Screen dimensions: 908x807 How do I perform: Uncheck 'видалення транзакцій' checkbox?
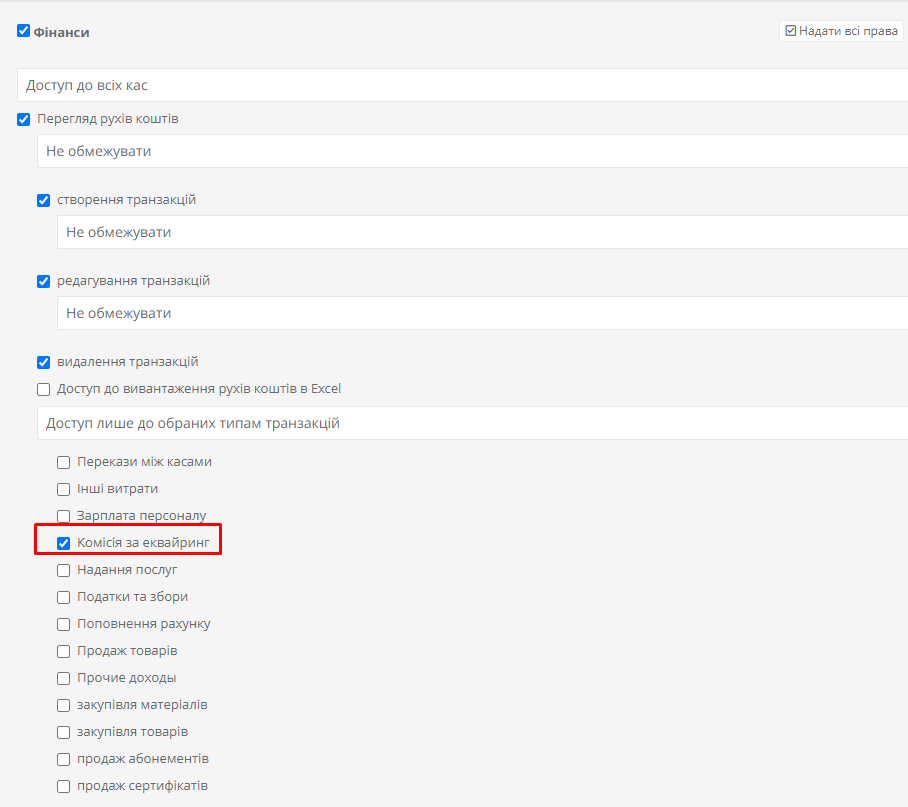point(43,362)
